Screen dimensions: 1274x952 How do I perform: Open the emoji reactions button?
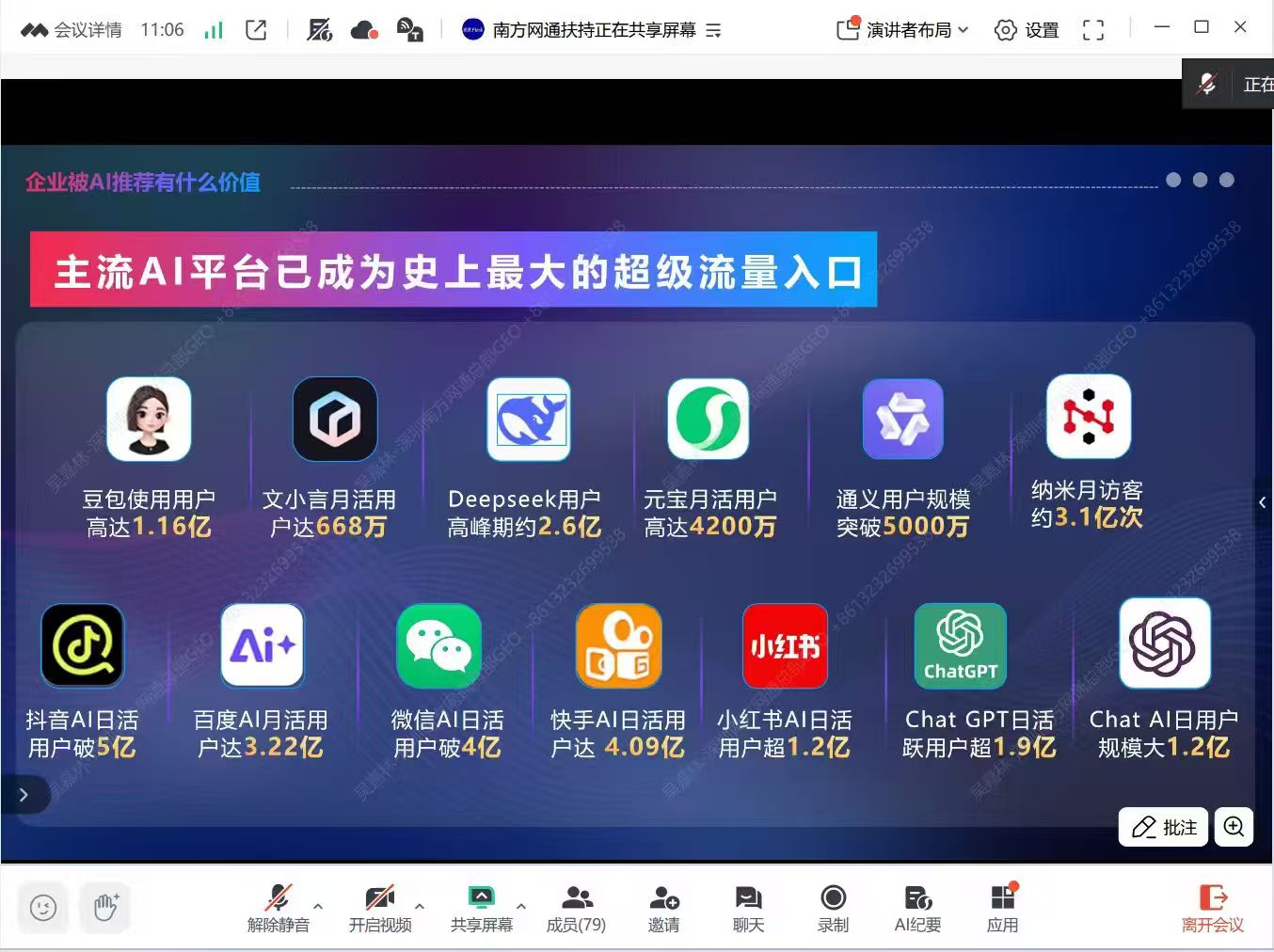(x=43, y=908)
